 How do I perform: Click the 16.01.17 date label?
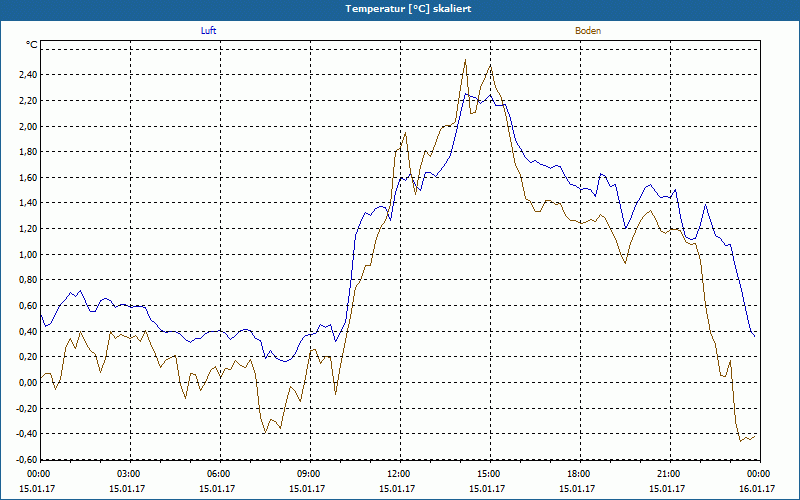point(757,488)
